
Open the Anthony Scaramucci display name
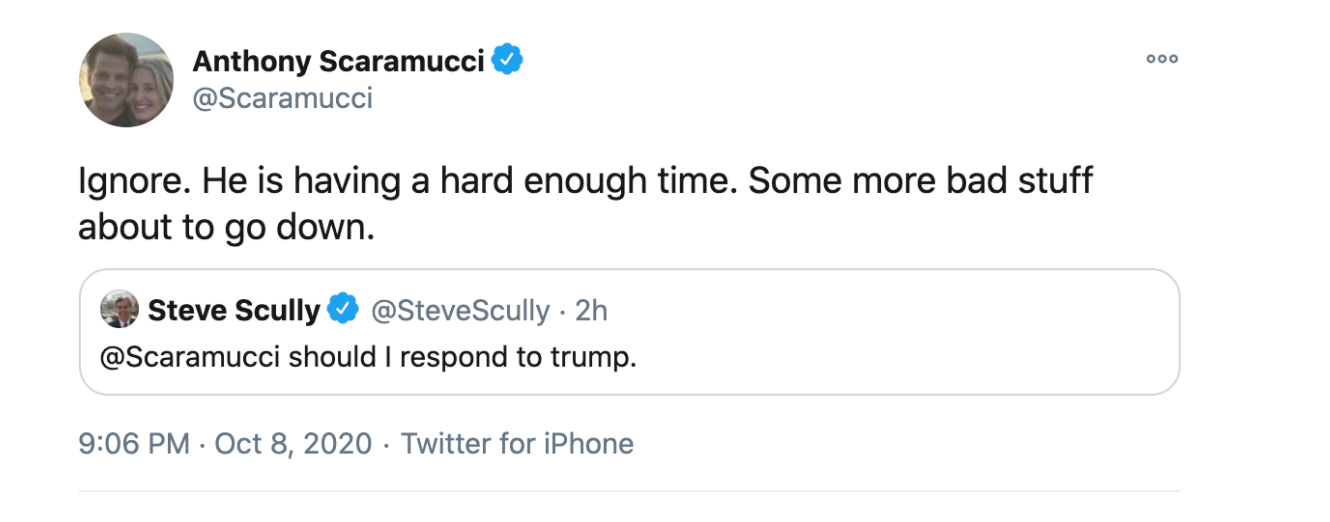point(338,61)
